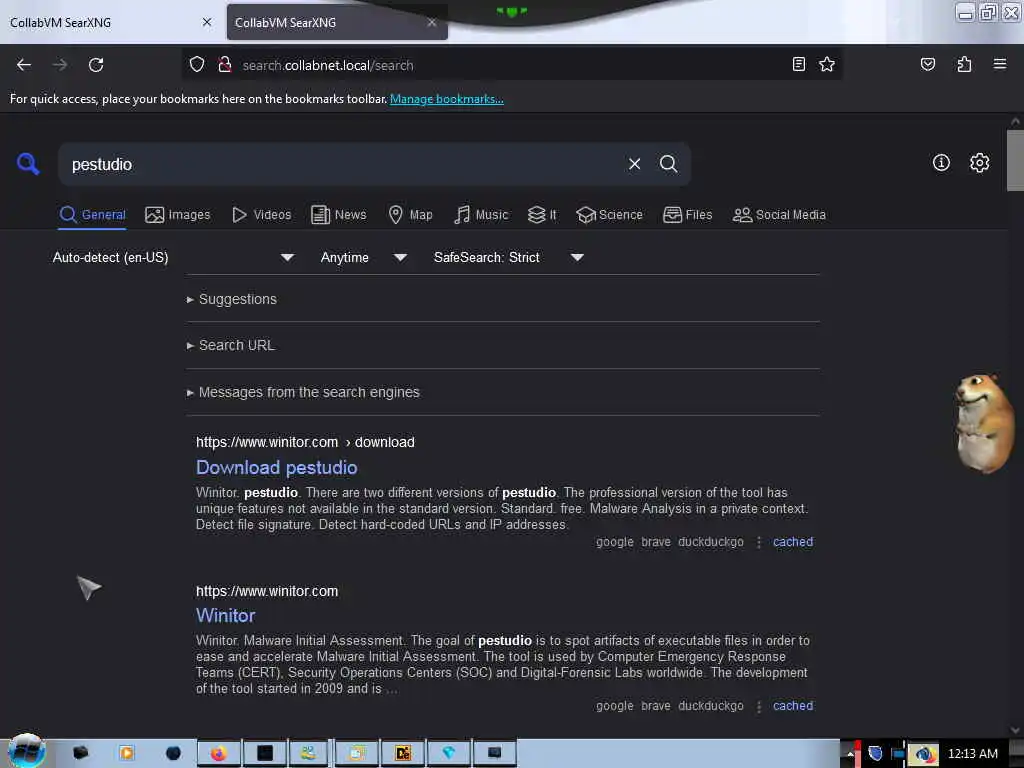The height and width of the screenshot is (768, 1024).
Task: Open the SearXNG about info icon
Action: (940, 163)
